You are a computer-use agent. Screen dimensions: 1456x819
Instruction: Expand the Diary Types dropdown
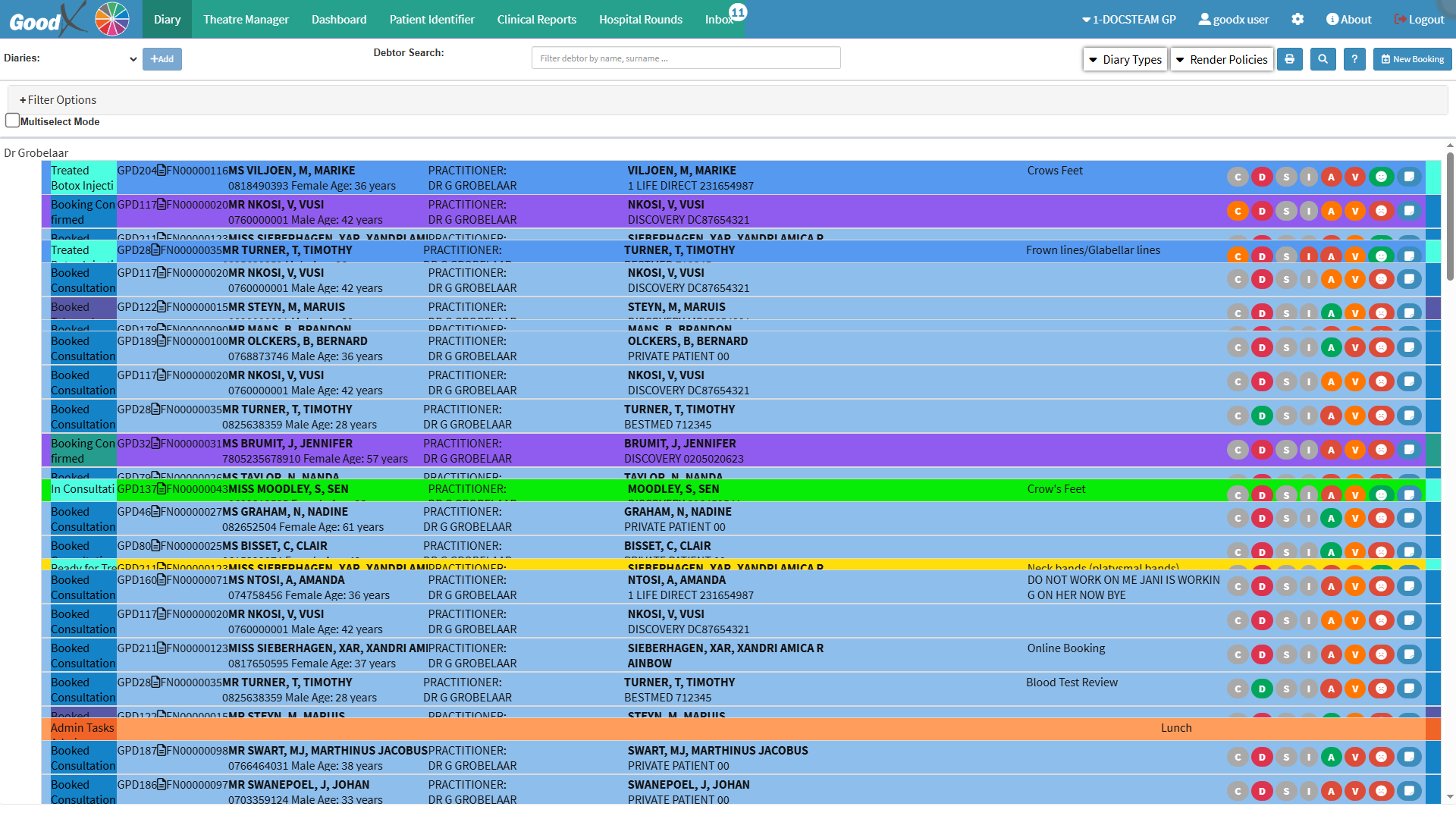point(1125,59)
